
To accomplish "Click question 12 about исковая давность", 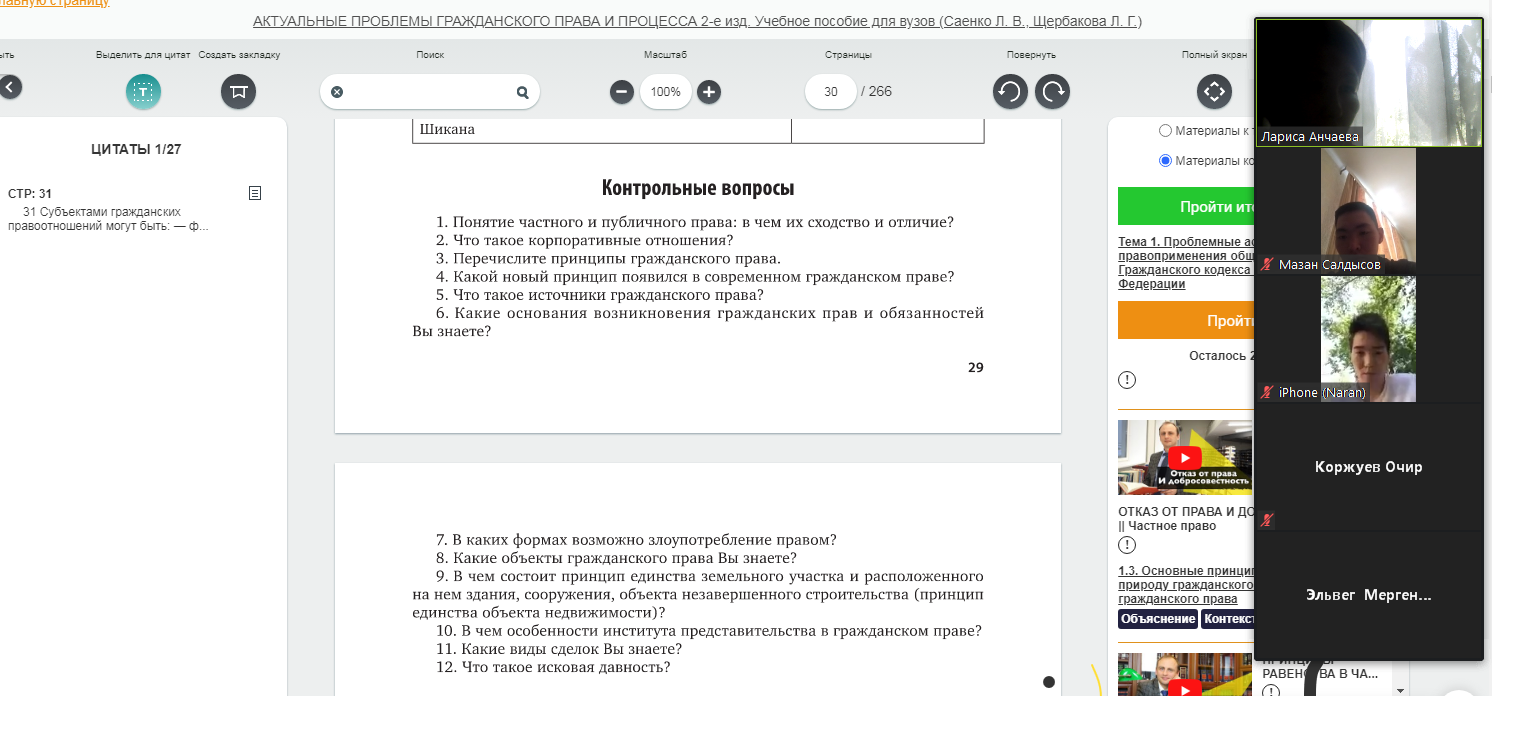I will 553,667.
